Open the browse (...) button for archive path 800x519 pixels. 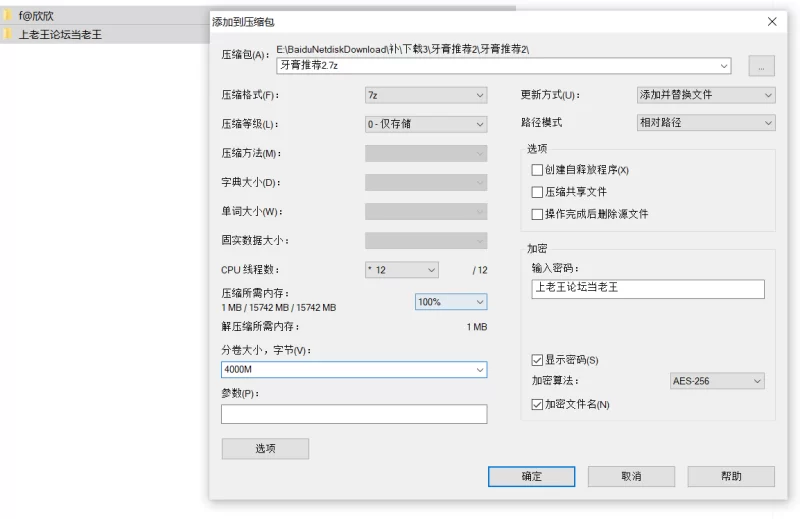click(761, 66)
